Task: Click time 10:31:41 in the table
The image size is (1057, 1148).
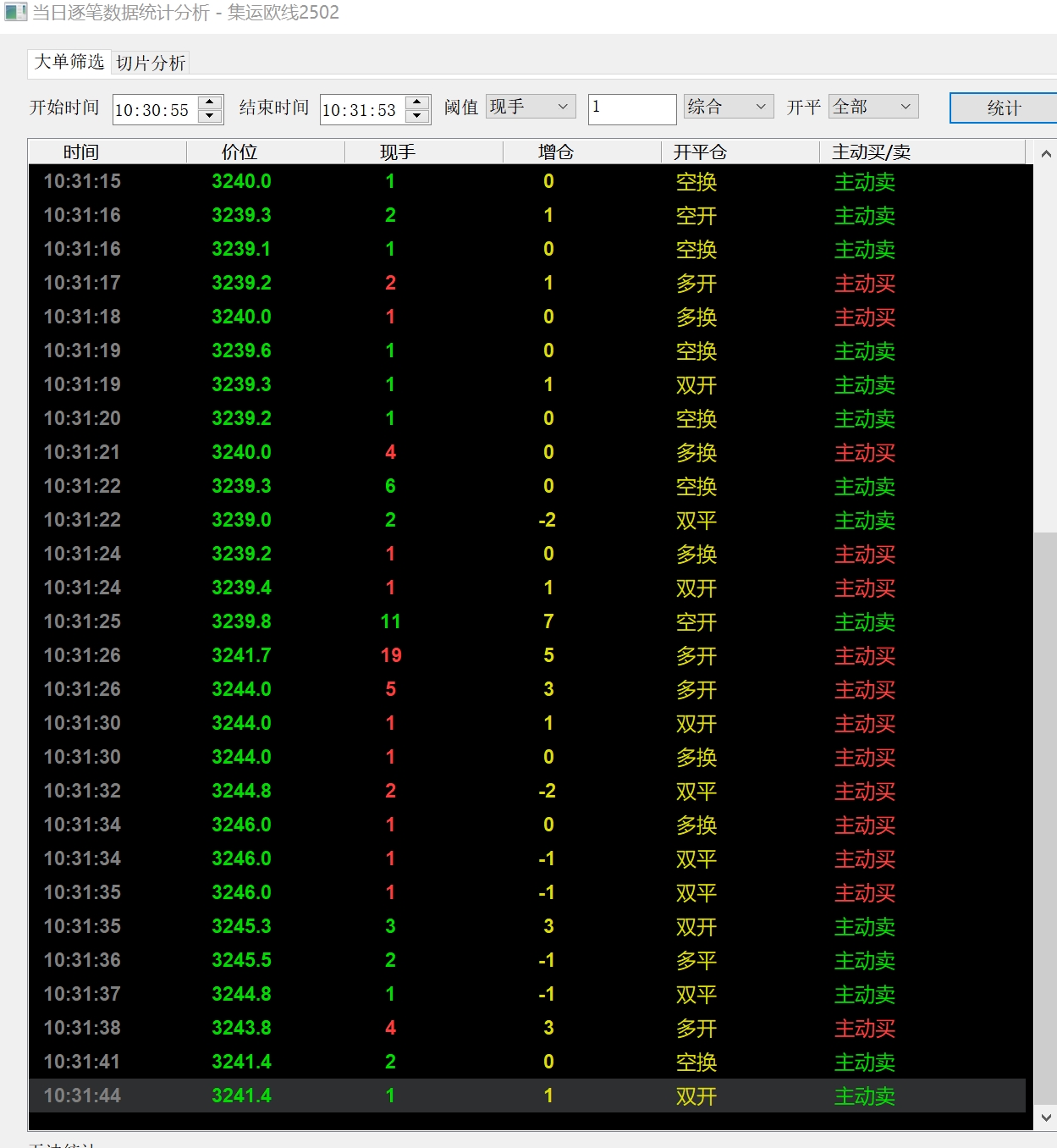Action: 82,1062
